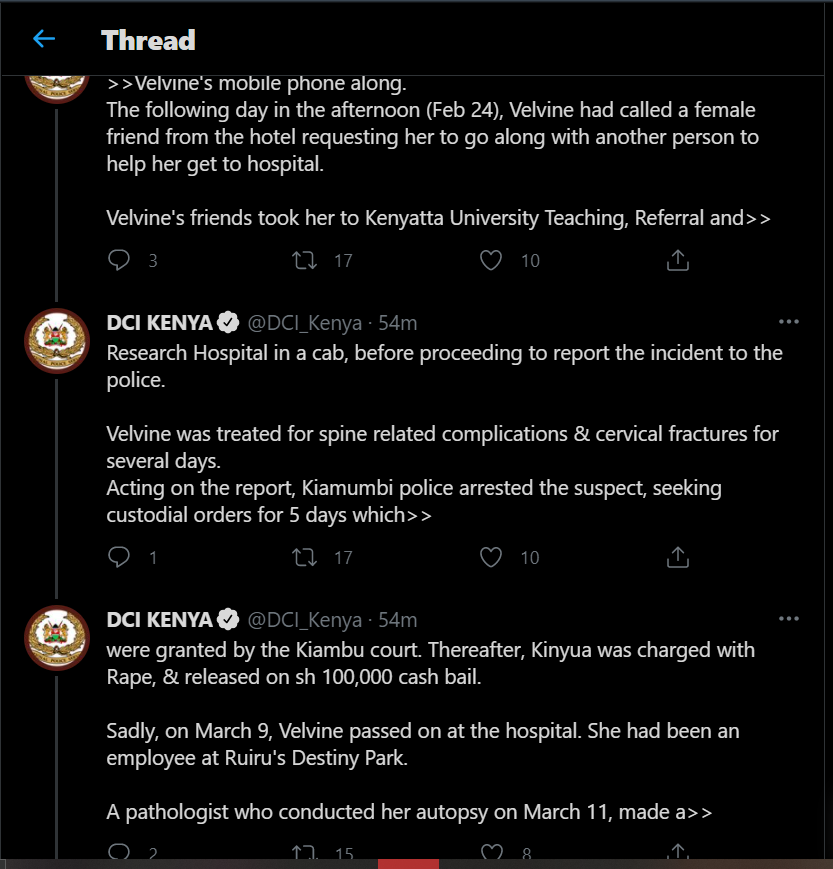833x869 pixels.
Task: Open 54m timestamp on Kiambu court tweet
Action: (398, 620)
